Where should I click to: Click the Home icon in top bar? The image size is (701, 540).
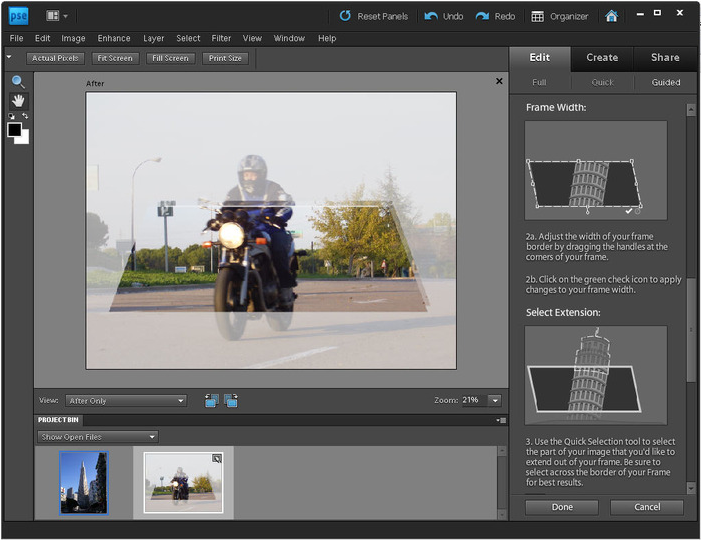point(612,16)
